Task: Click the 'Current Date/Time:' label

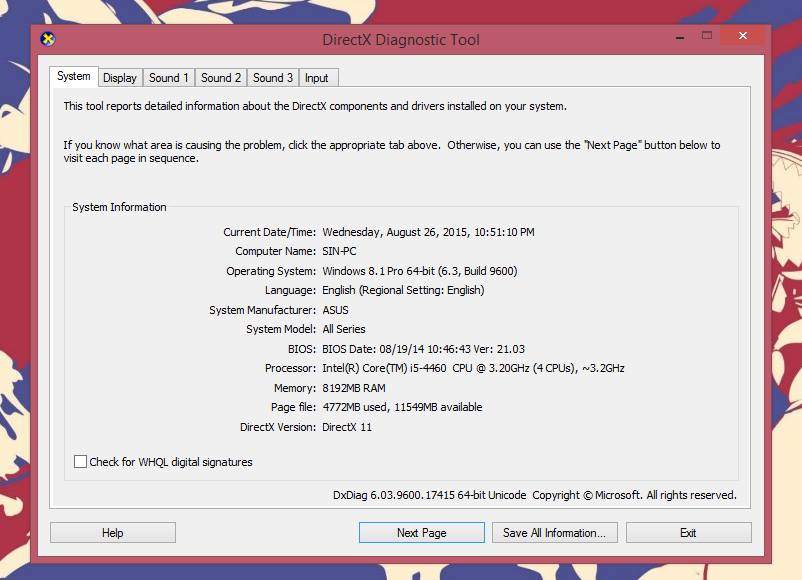Action: coord(270,232)
